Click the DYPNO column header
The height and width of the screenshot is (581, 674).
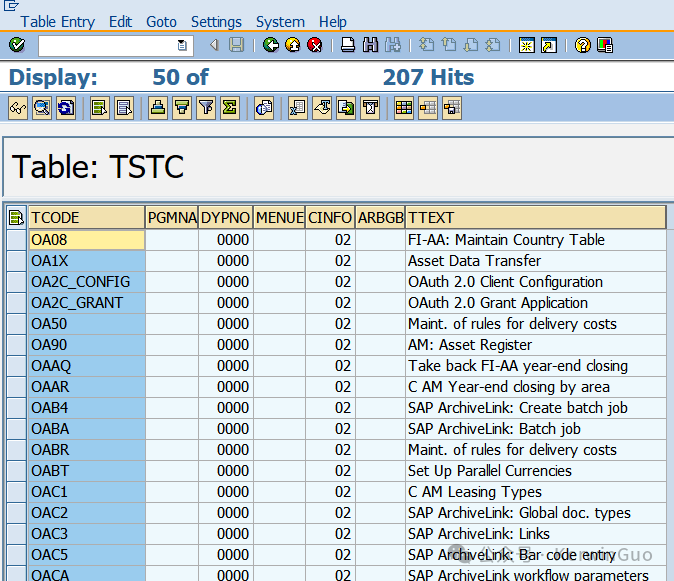[x=226, y=217]
